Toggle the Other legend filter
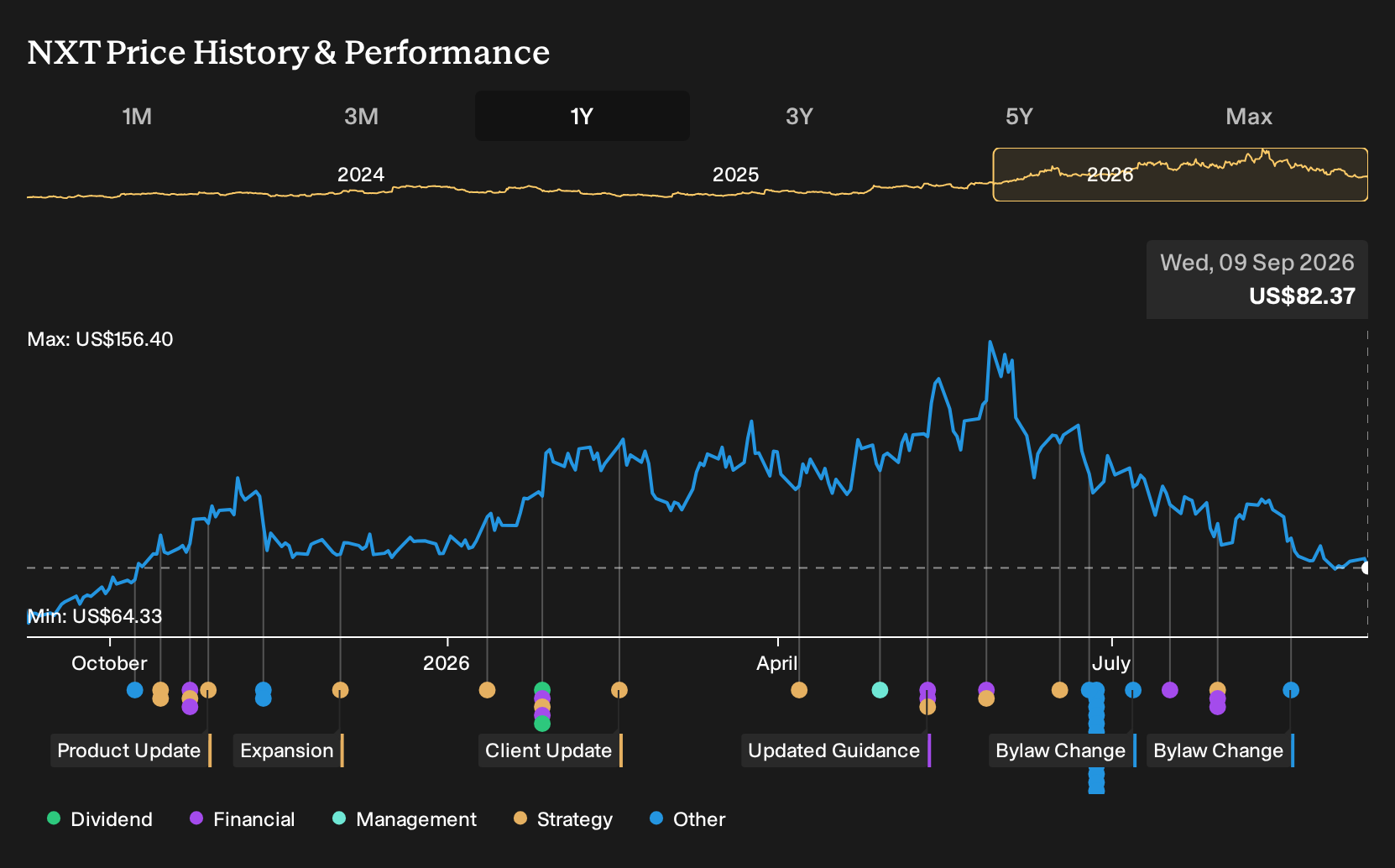Viewport: 1395px width, 868px height. coord(687,819)
